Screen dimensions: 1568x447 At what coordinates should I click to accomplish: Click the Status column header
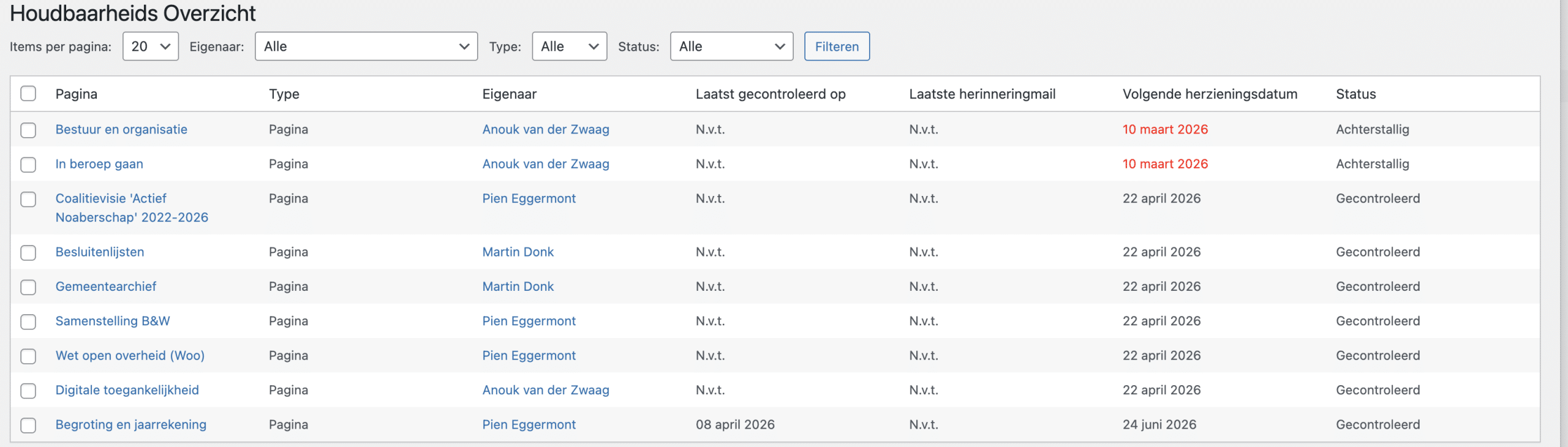(1355, 94)
